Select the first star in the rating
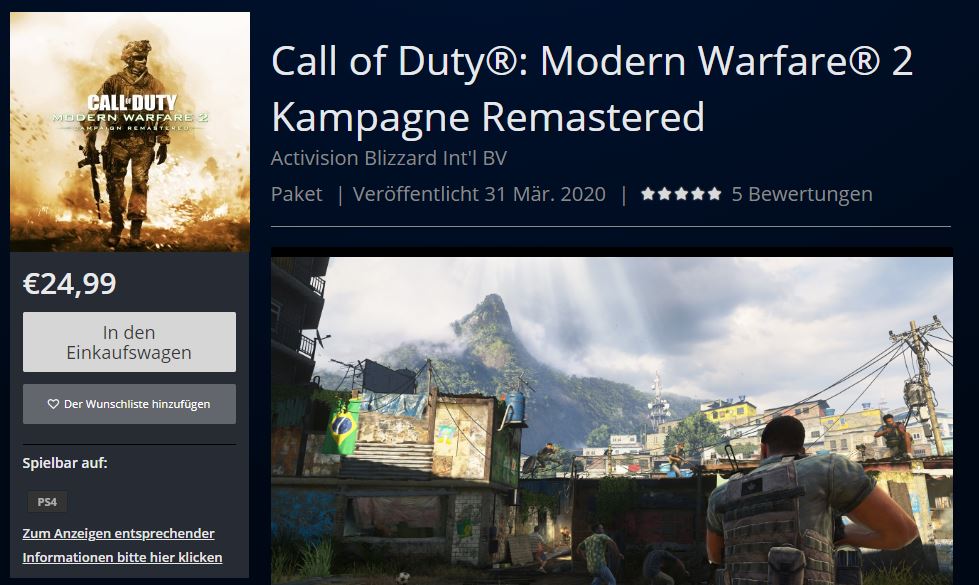 648,194
